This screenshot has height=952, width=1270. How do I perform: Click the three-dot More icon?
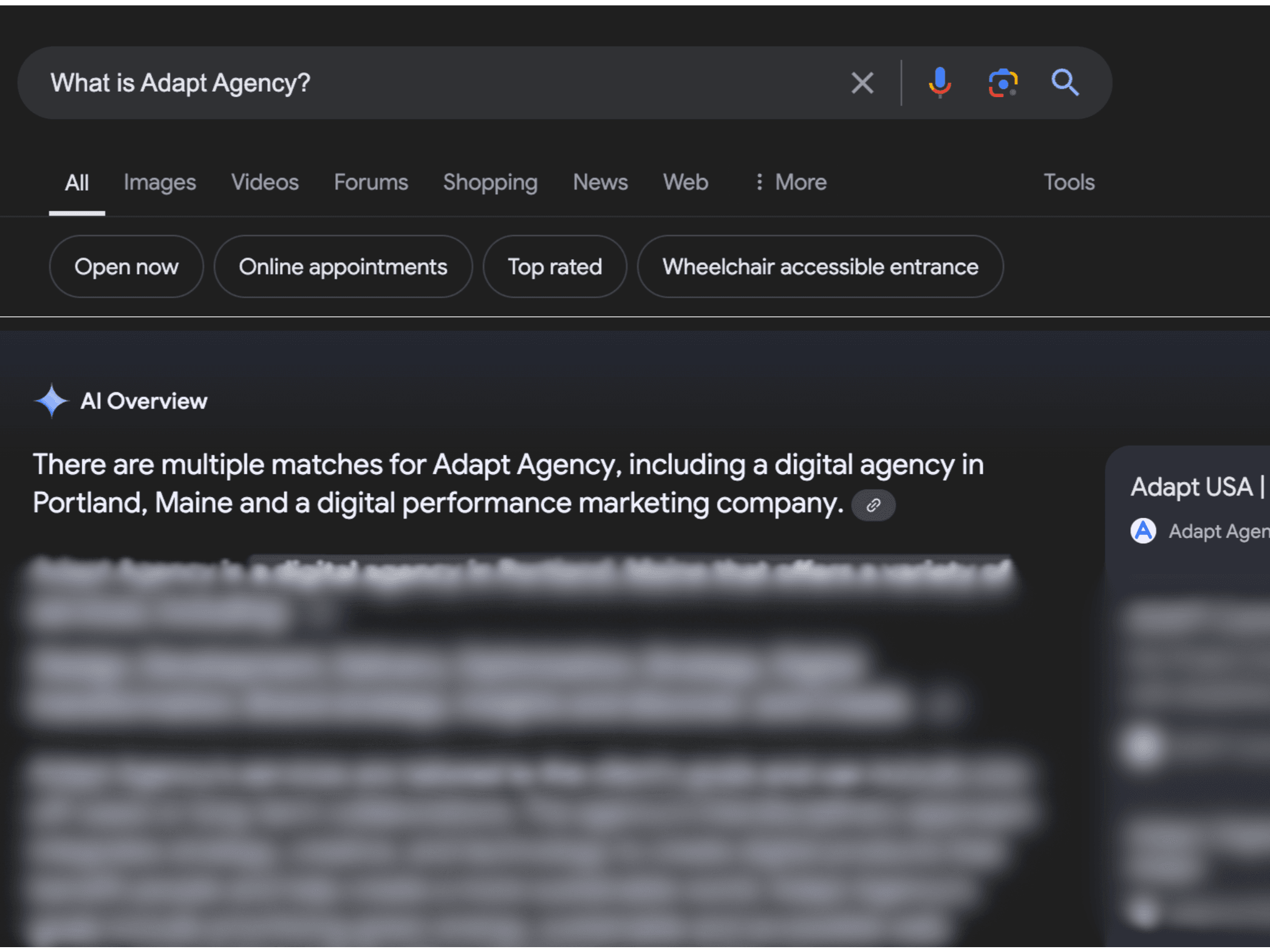click(759, 182)
